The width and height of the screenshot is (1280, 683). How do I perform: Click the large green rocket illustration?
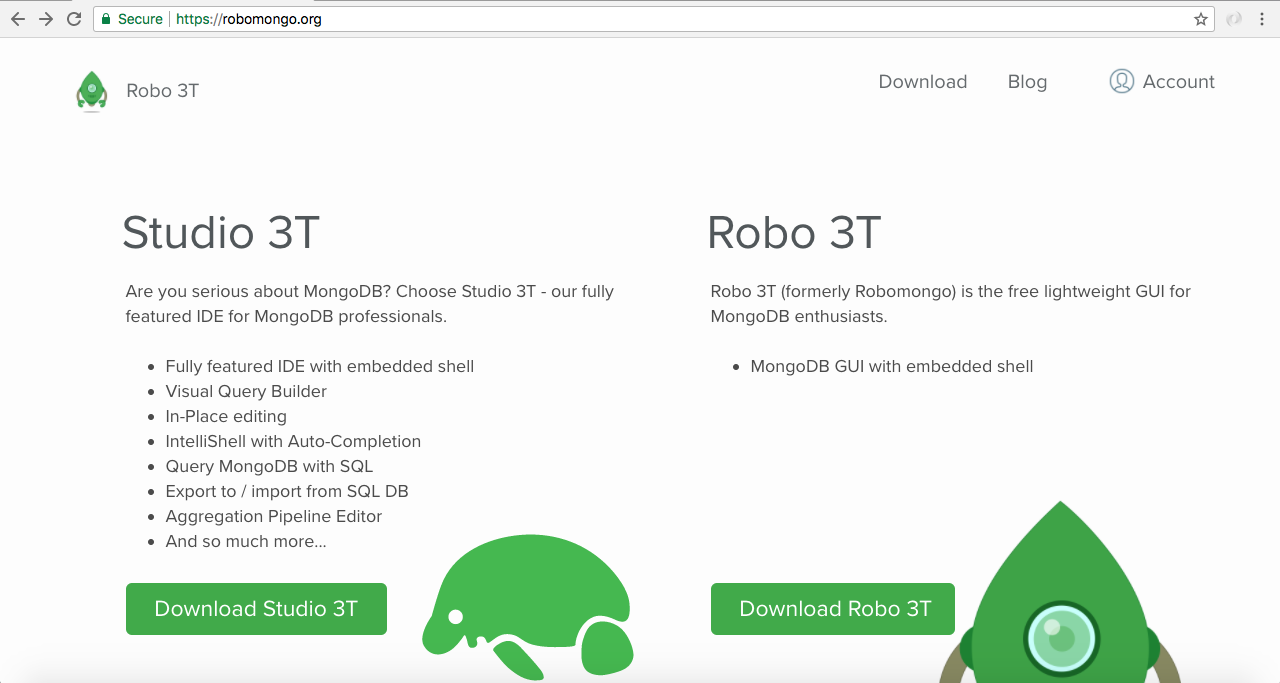[1060, 600]
